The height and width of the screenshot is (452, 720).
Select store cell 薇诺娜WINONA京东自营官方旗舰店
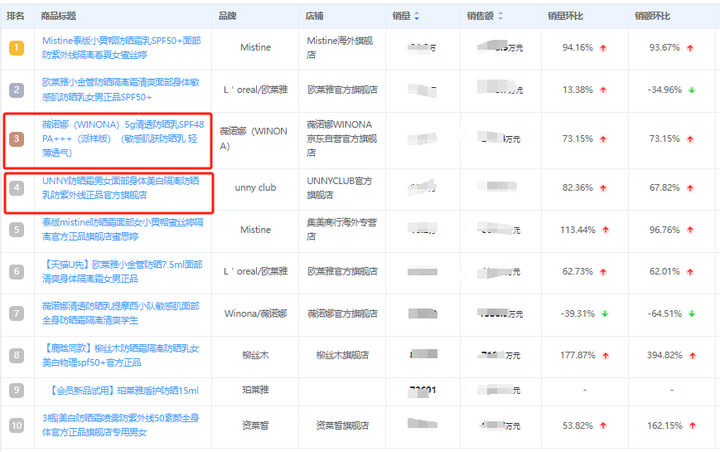(342, 139)
